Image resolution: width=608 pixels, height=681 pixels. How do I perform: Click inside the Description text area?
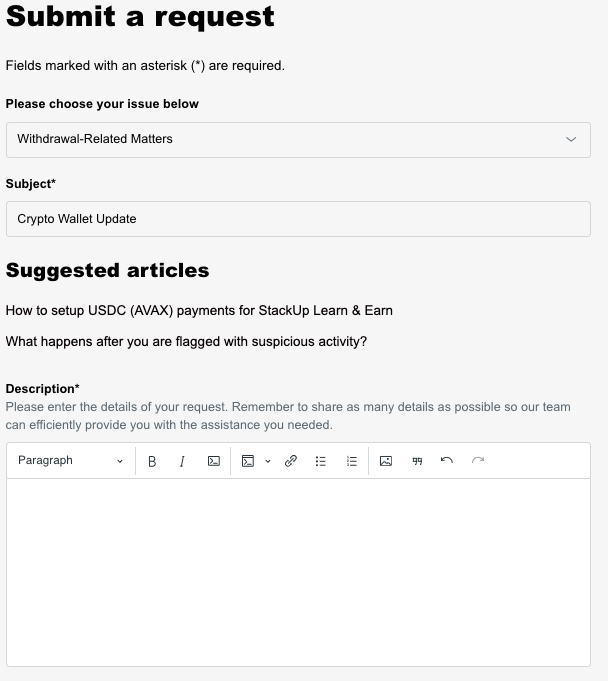pos(298,572)
